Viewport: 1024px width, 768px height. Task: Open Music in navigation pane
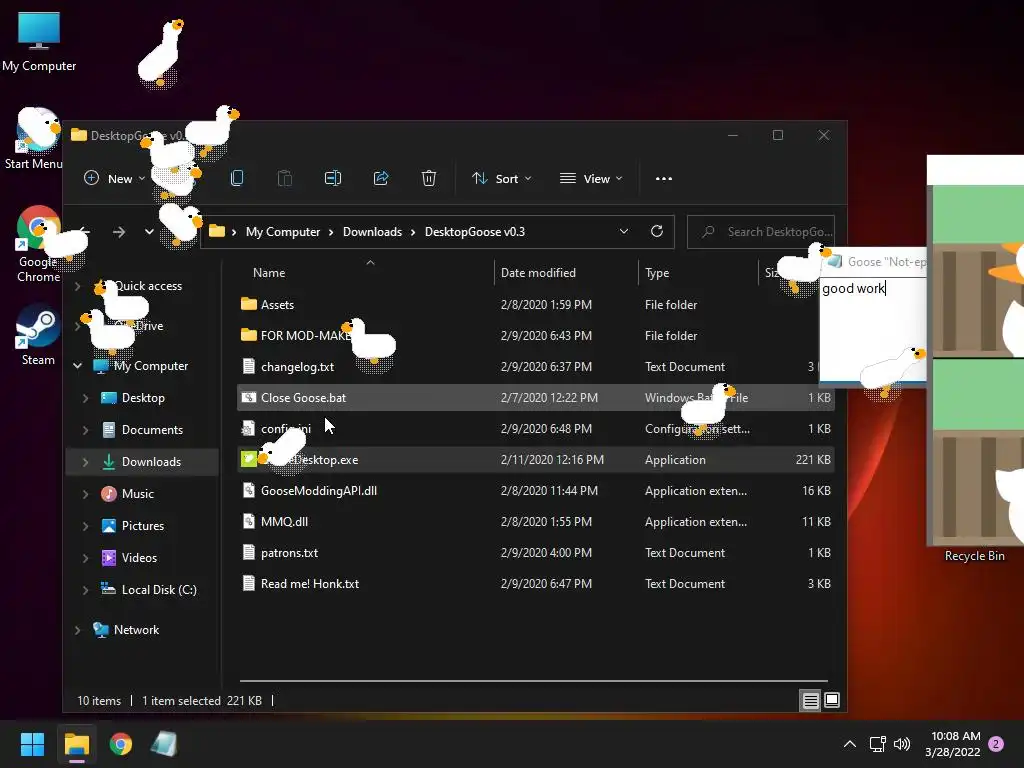coord(137,494)
